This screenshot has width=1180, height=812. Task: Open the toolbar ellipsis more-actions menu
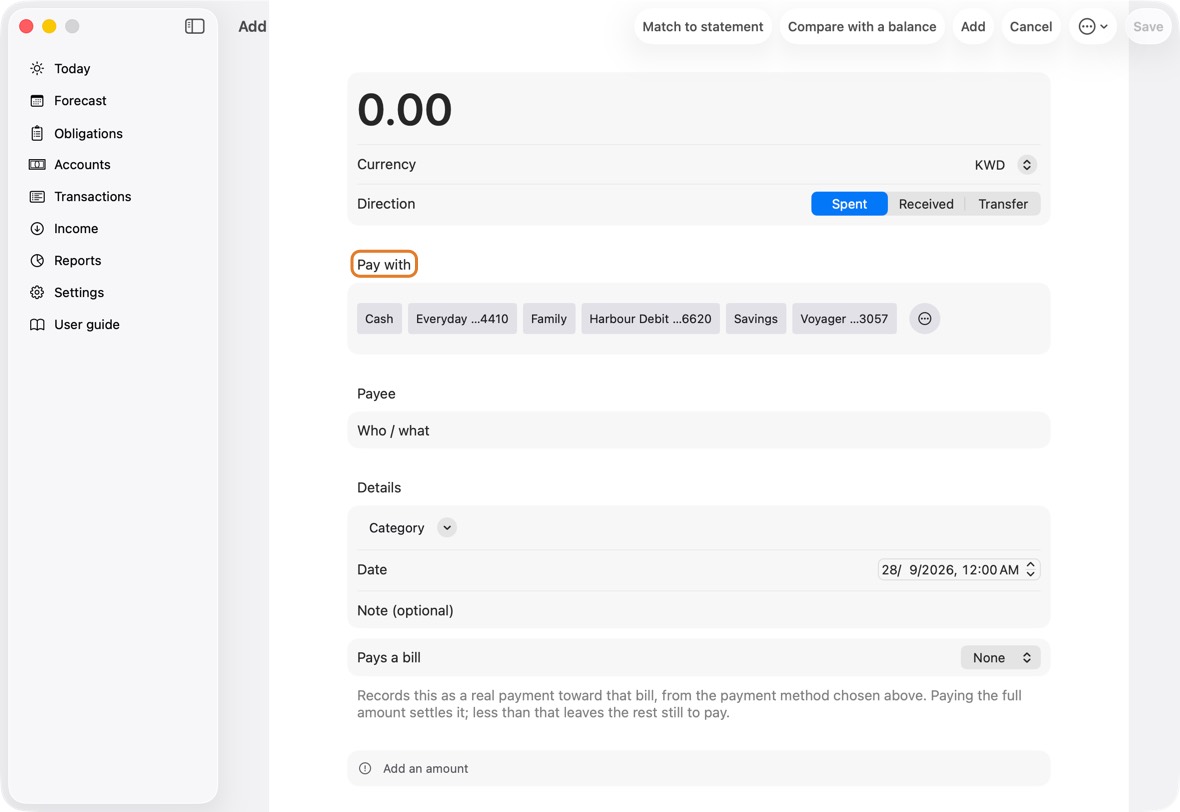(x=1093, y=26)
